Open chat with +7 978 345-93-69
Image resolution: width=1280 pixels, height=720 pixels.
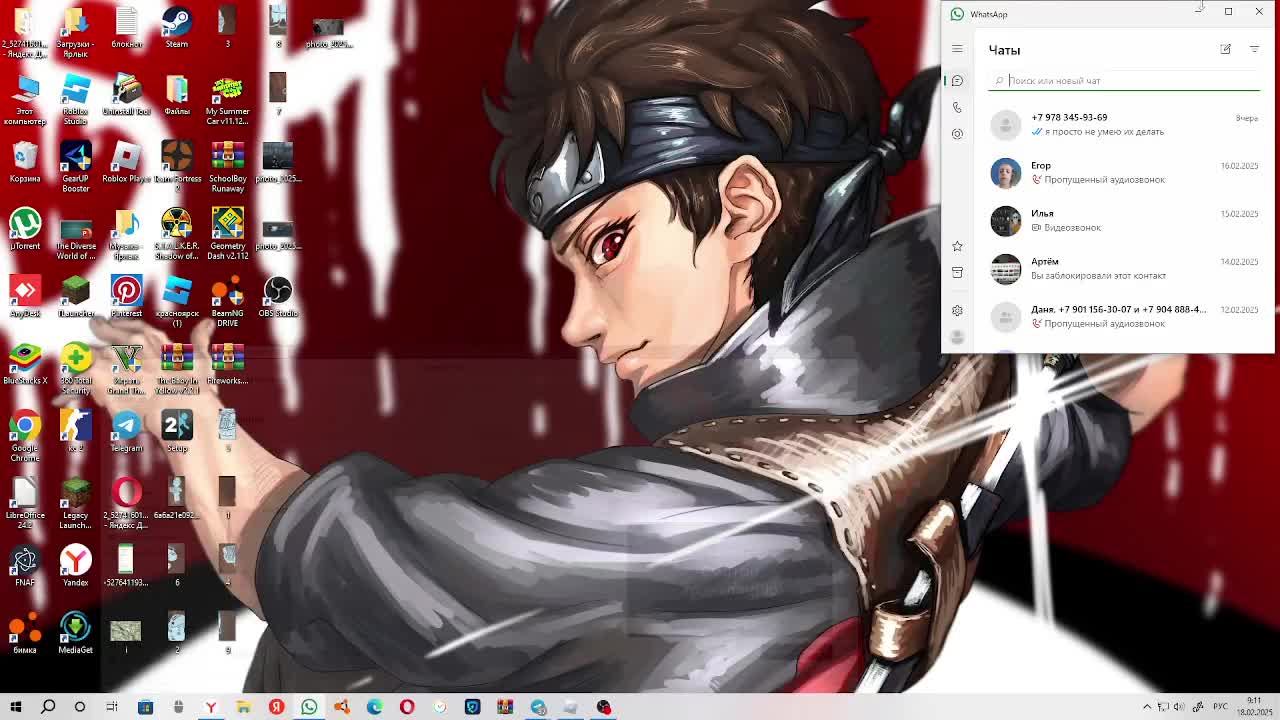click(x=1124, y=124)
